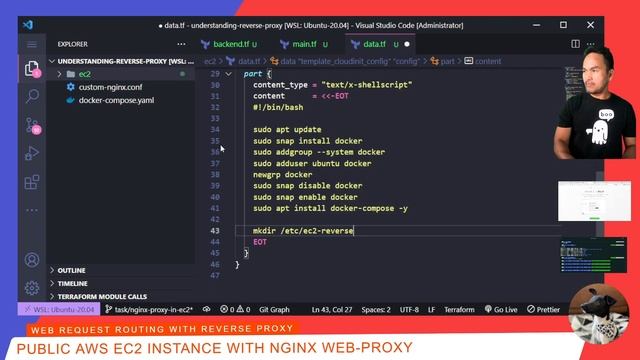This screenshot has width=640, height=360.
Task: Open the Source Control view in the activity bar
Action: coord(32,125)
